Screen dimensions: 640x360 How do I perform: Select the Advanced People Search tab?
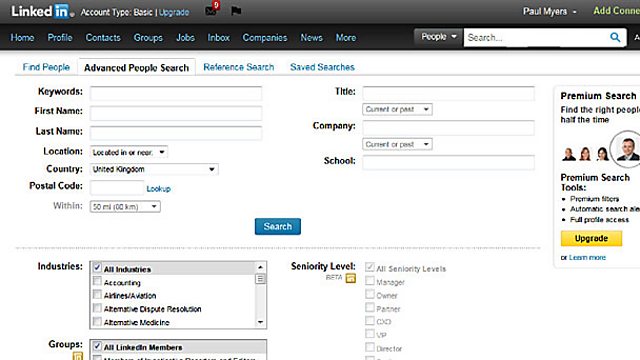pyautogui.click(x=136, y=68)
